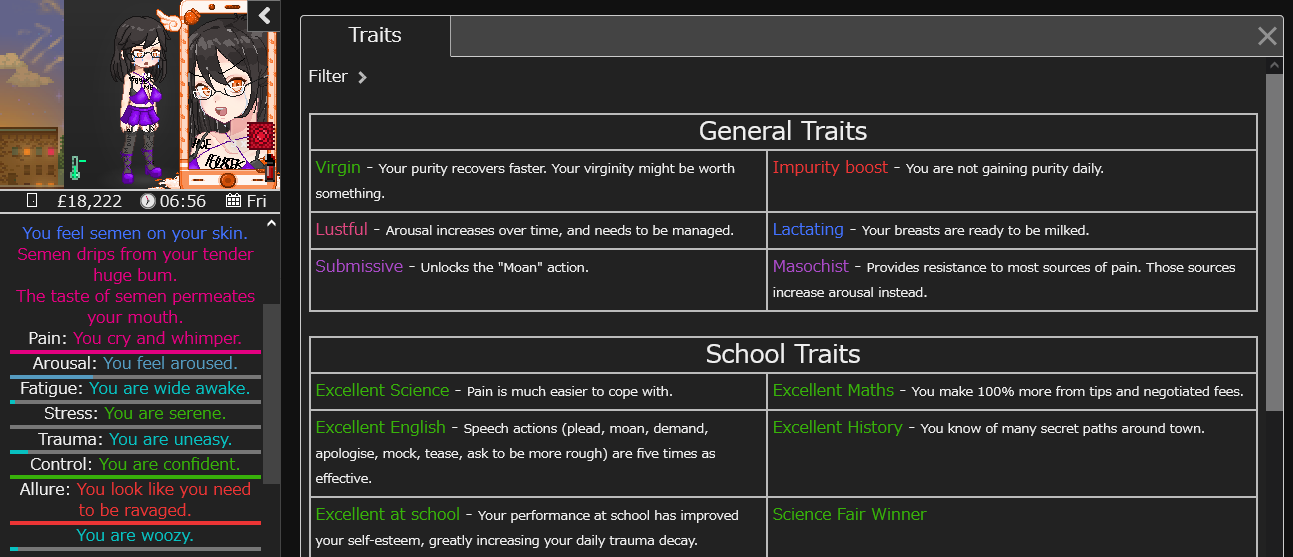Click the Trauma status bar

point(135,452)
